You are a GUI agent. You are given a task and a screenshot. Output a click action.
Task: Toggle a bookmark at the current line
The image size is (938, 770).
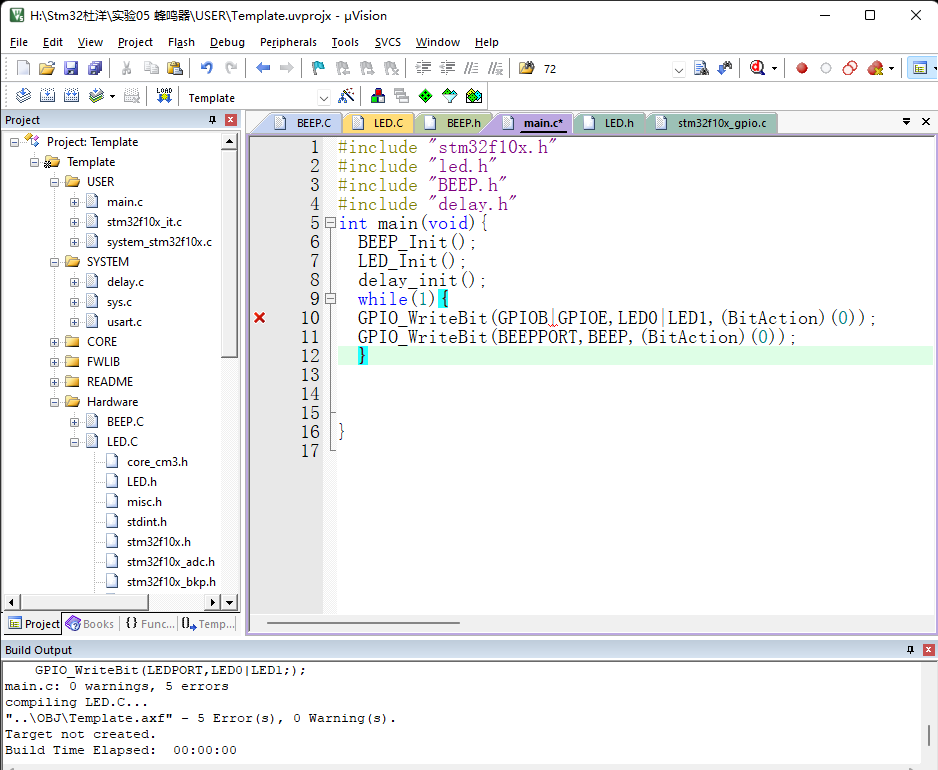(318, 67)
